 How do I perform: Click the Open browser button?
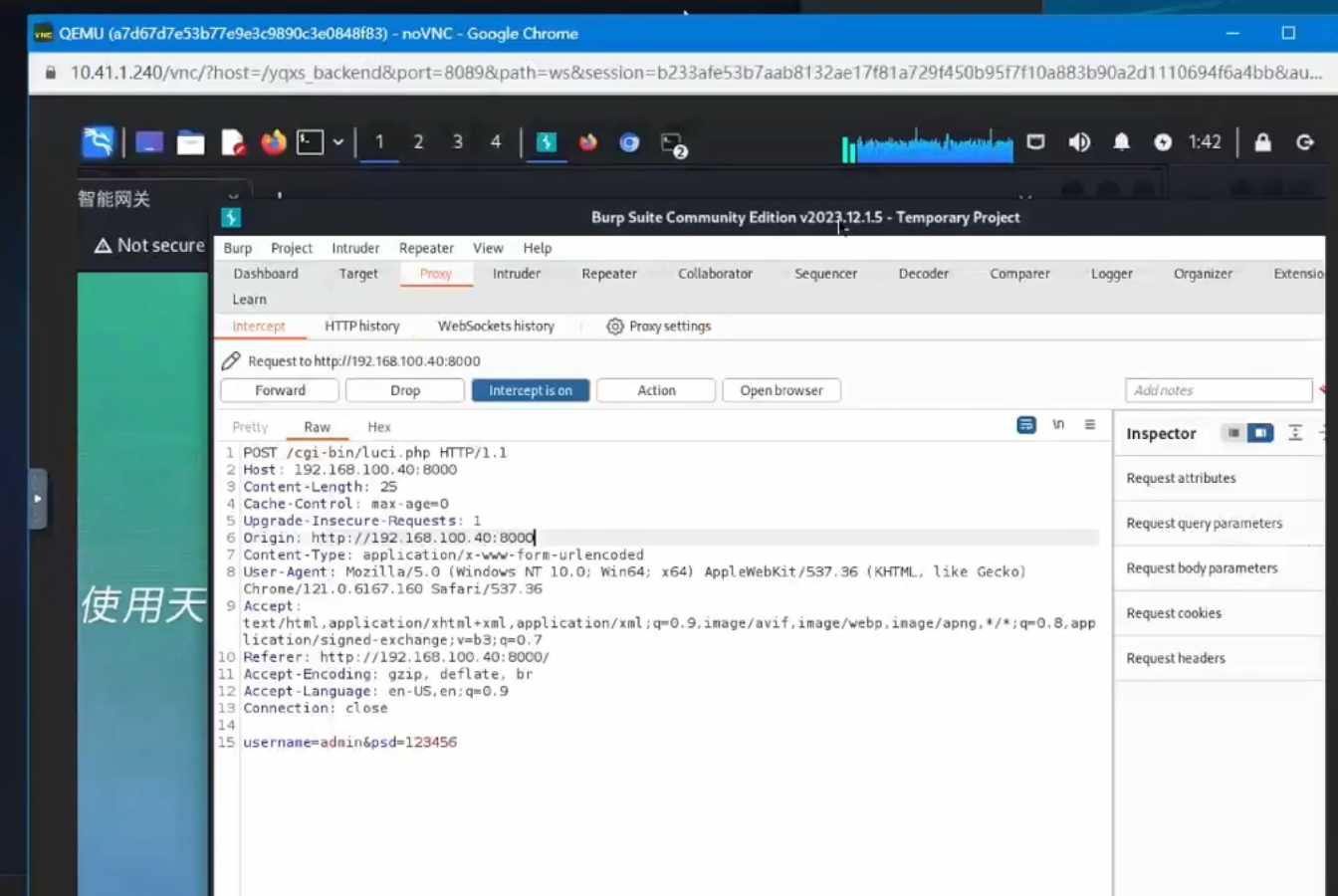click(x=781, y=390)
